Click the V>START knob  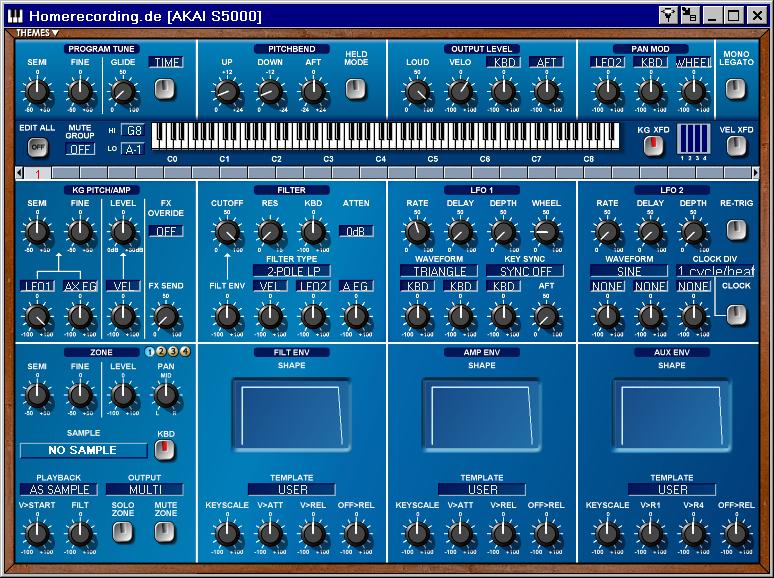[38, 535]
